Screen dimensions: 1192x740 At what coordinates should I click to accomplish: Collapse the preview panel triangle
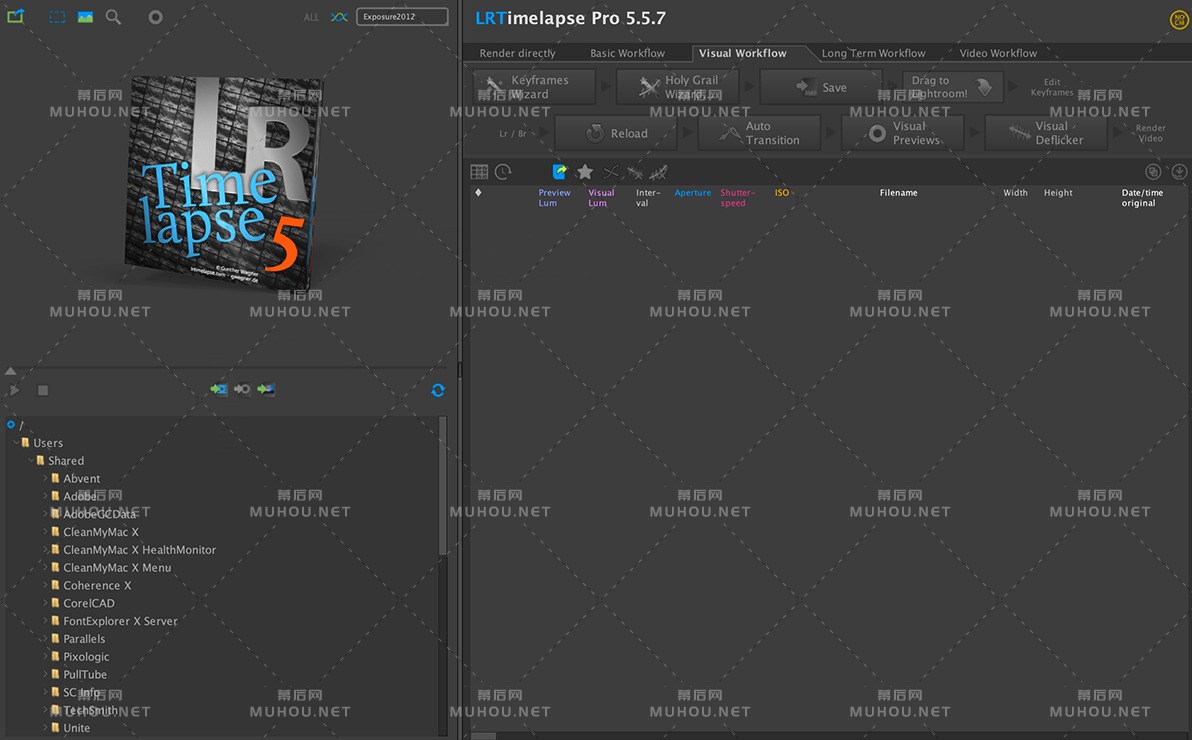tap(11, 371)
